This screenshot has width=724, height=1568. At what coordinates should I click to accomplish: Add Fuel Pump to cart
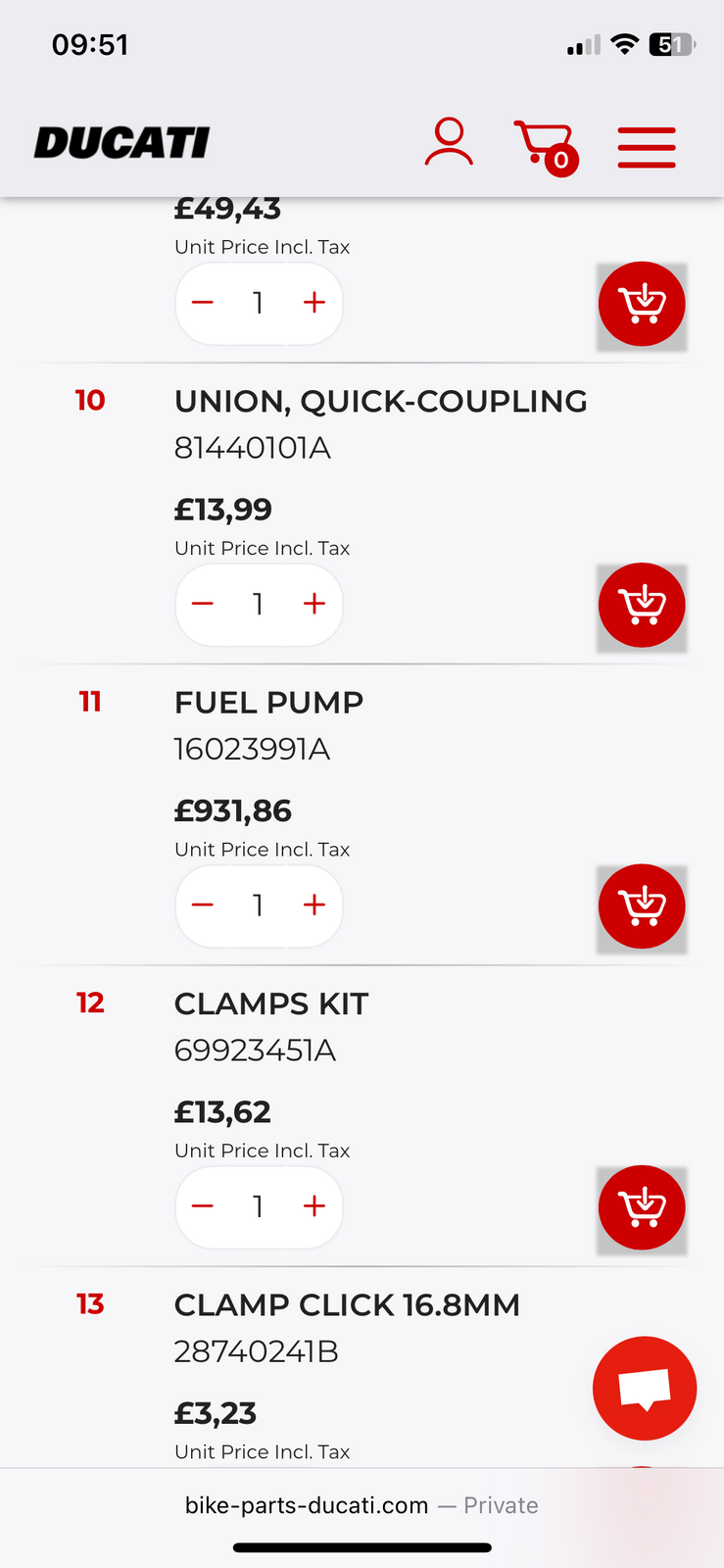(x=642, y=906)
